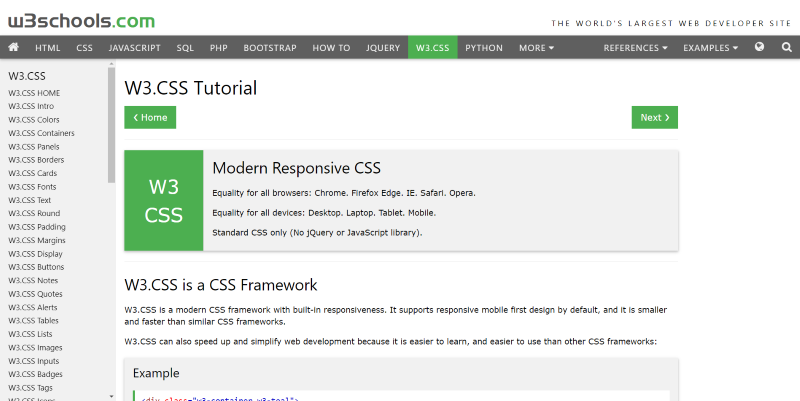Viewport: 800px width, 401px height.
Task: Click the 'W3.CSS is a CSS Framework' heading
Action: pyautogui.click(x=221, y=285)
